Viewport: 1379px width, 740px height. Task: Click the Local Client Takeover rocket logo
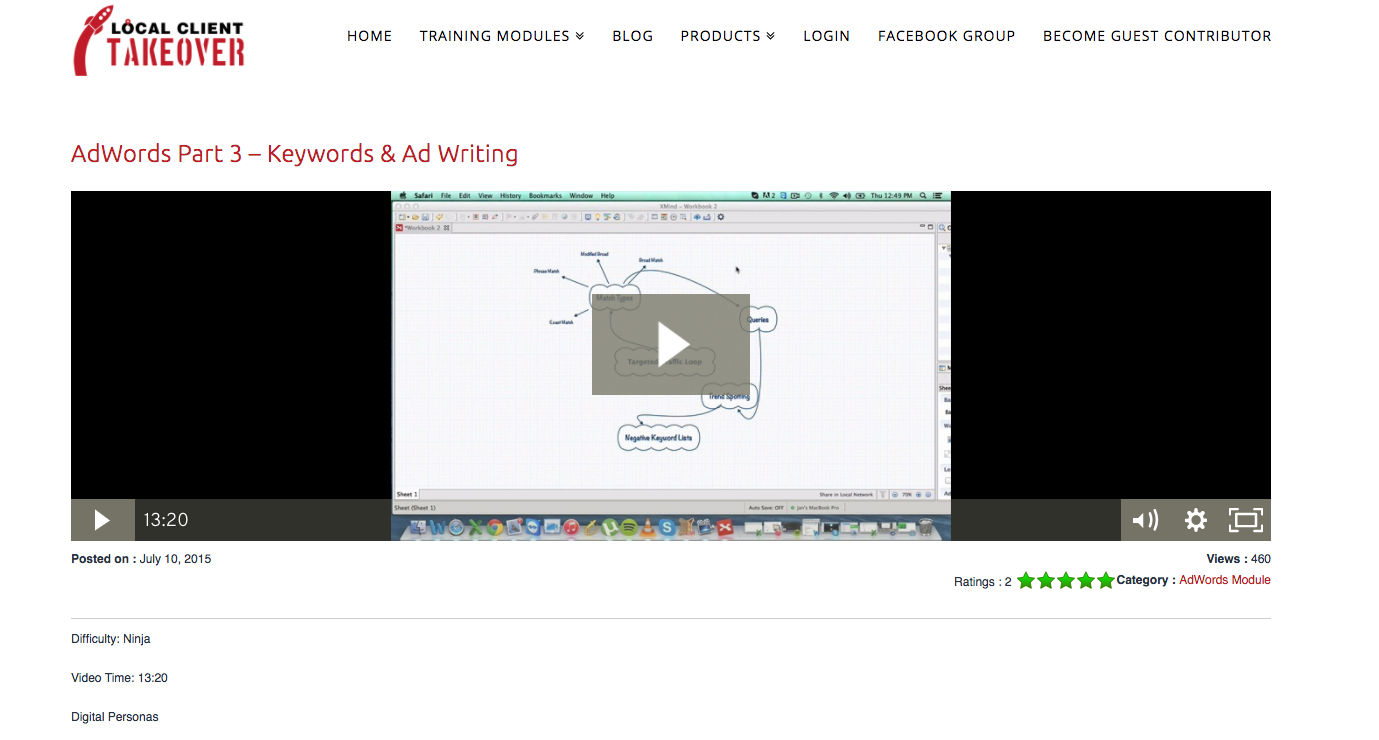click(159, 41)
